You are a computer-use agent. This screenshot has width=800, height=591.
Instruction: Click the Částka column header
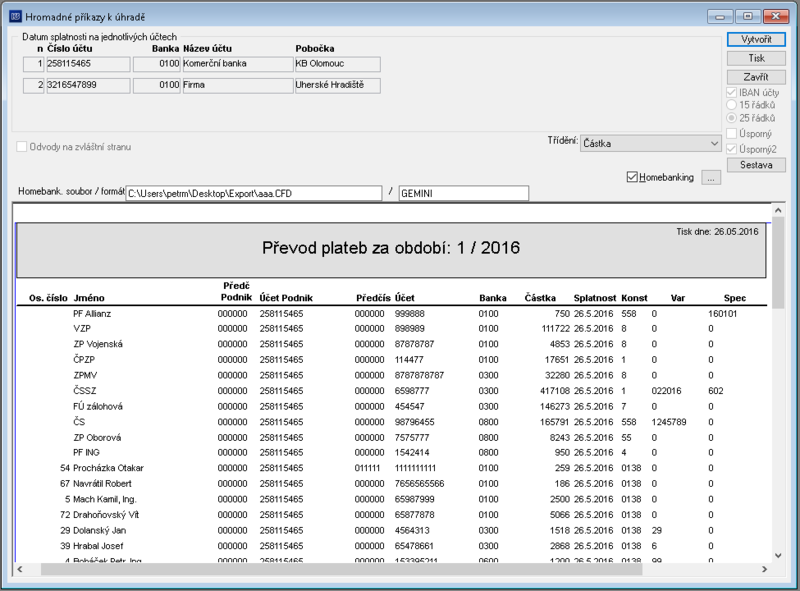(540, 298)
